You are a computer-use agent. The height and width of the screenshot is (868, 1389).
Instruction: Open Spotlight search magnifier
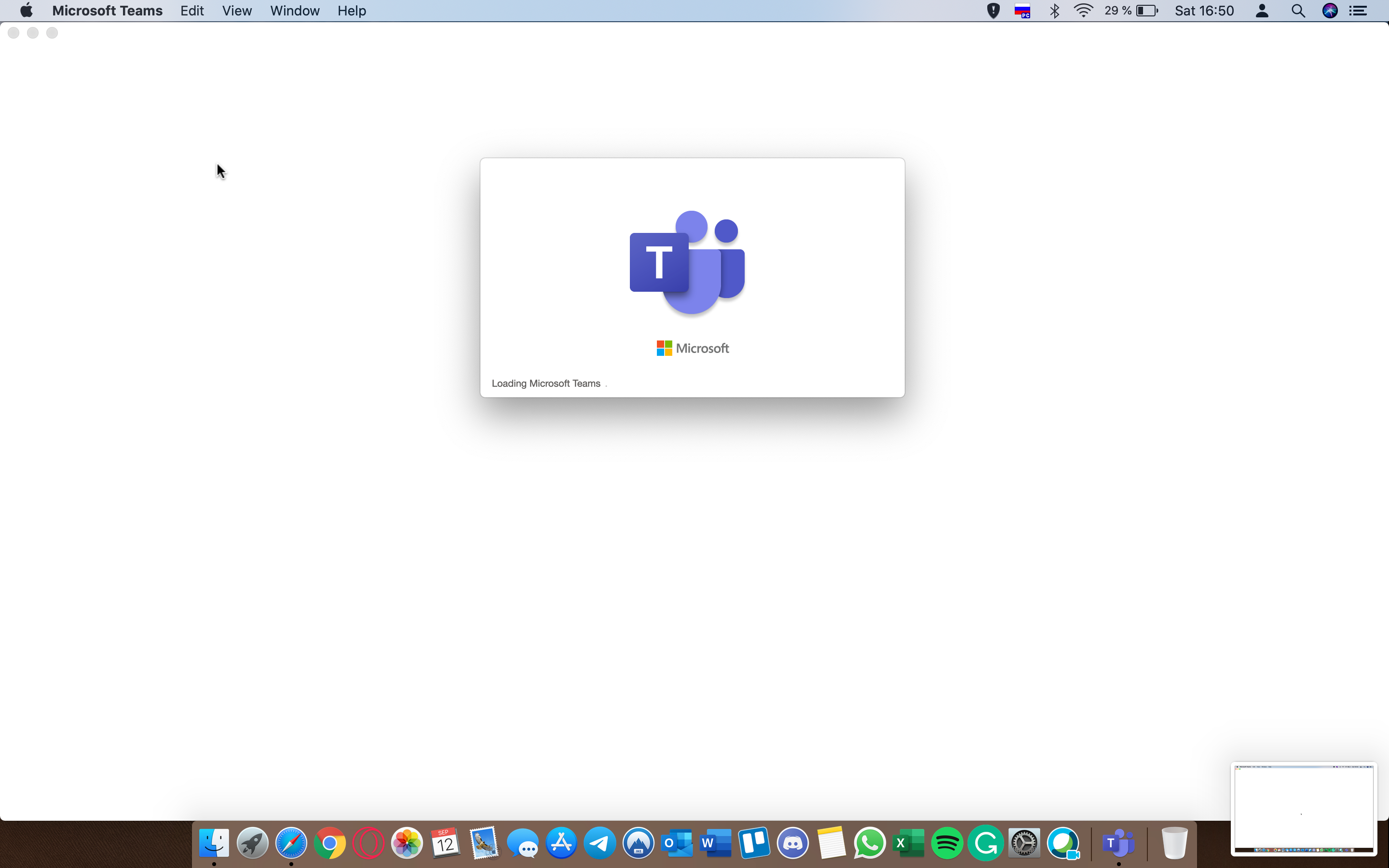(x=1298, y=10)
